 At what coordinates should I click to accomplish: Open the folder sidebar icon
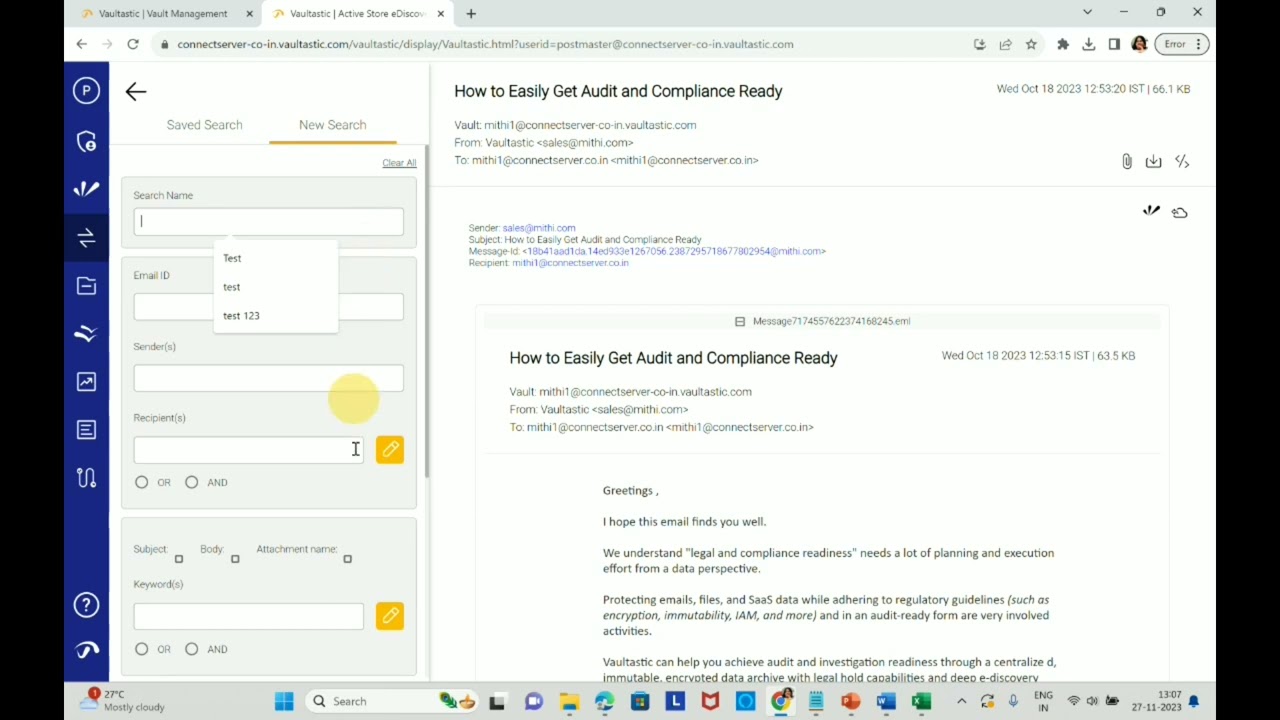(86, 286)
